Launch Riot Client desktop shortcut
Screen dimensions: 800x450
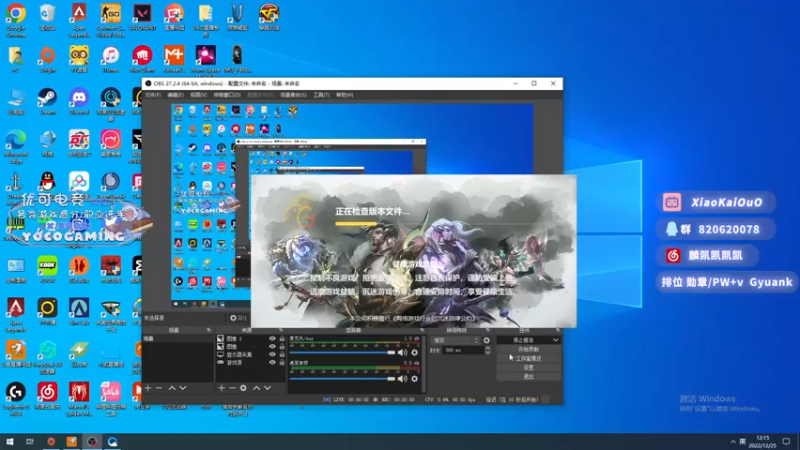point(142,60)
